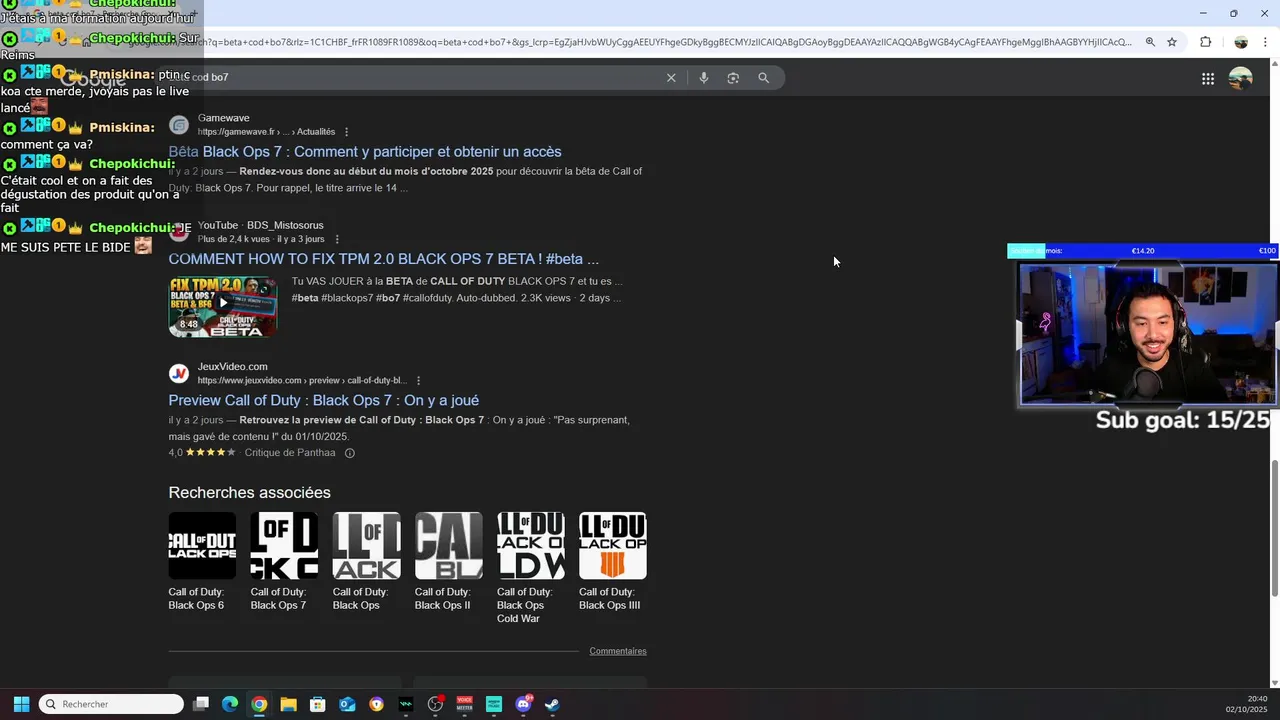Screen dimensions: 1280x720
Task: Click the magnifier search submit icon
Action: point(763,78)
